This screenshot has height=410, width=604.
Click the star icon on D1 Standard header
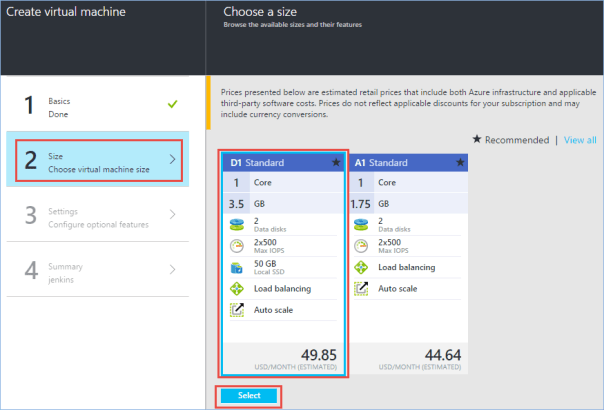pos(333,162)
